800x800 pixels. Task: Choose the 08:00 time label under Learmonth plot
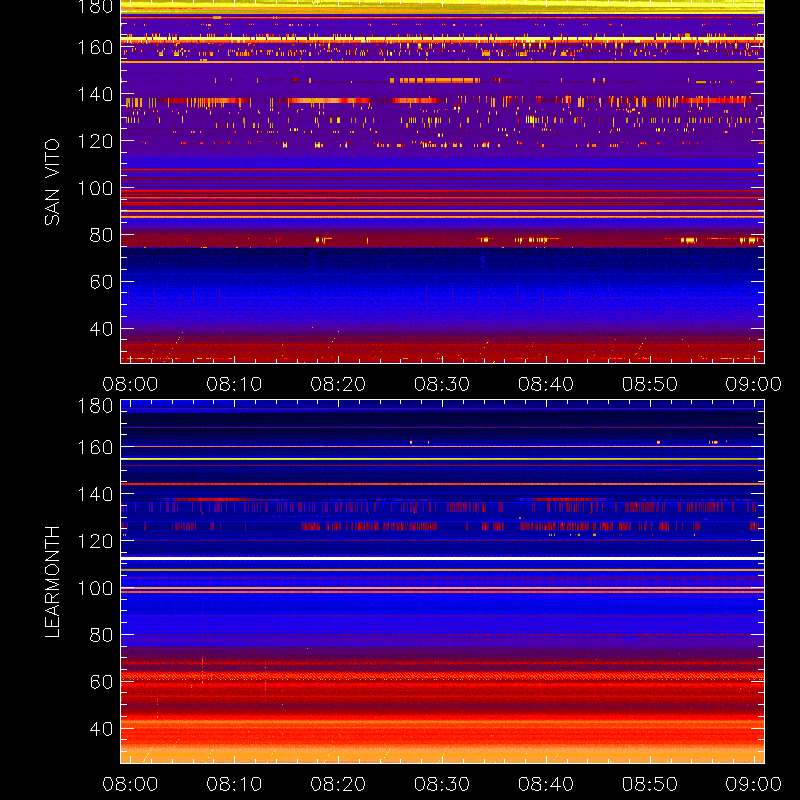click(x=130, y=784)
